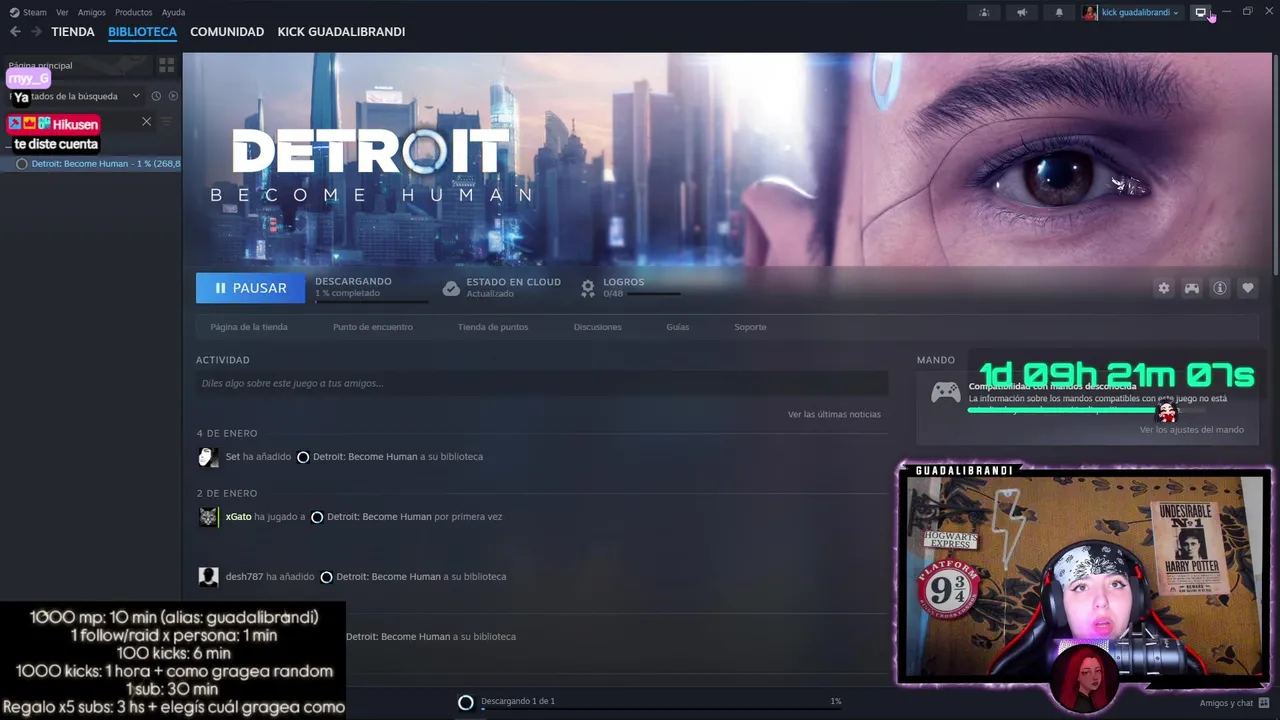Click the desh787 username in activity

click(244, 577)
